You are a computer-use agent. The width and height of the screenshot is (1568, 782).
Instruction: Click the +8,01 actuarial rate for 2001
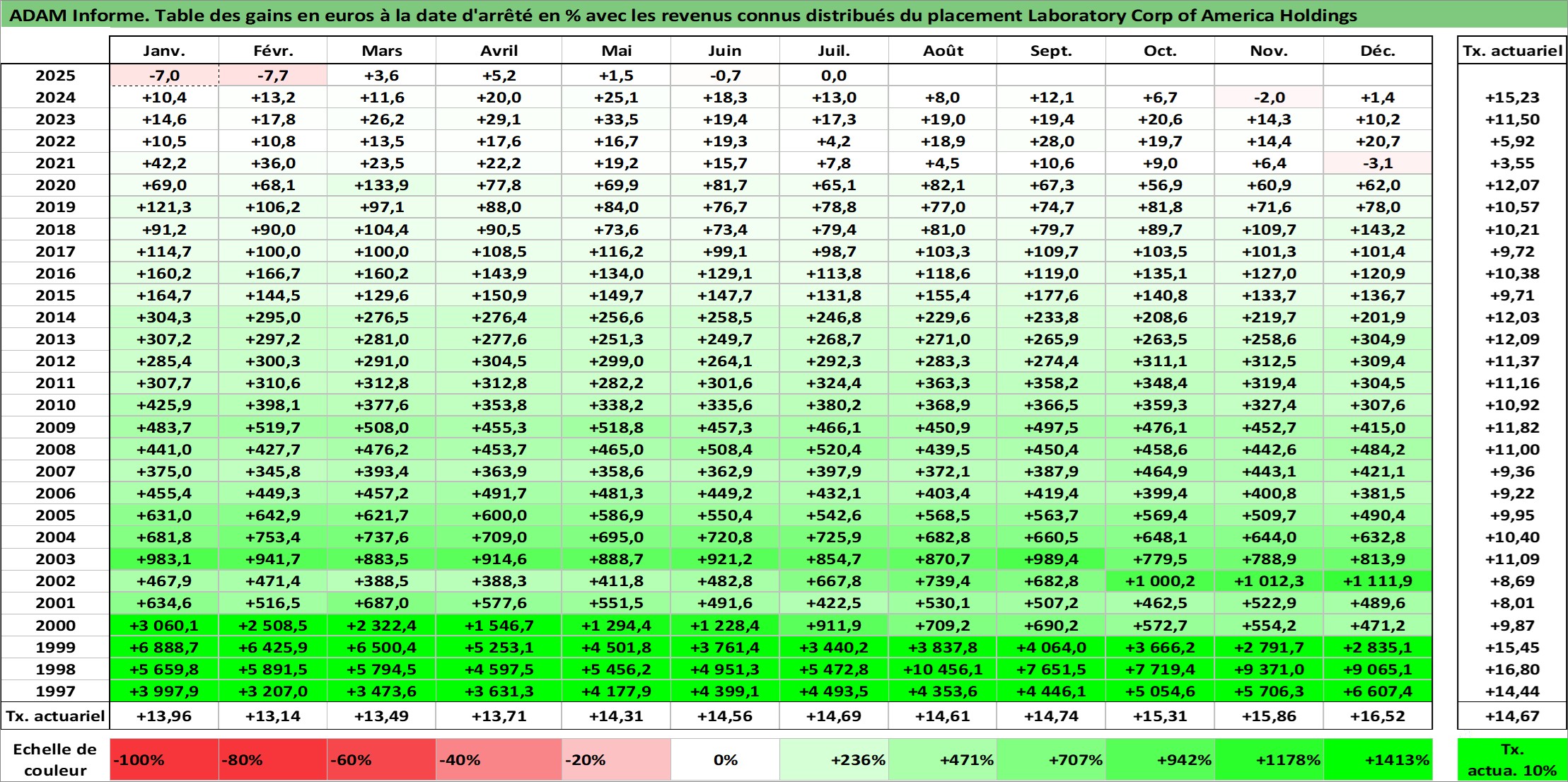(1512, 603)
